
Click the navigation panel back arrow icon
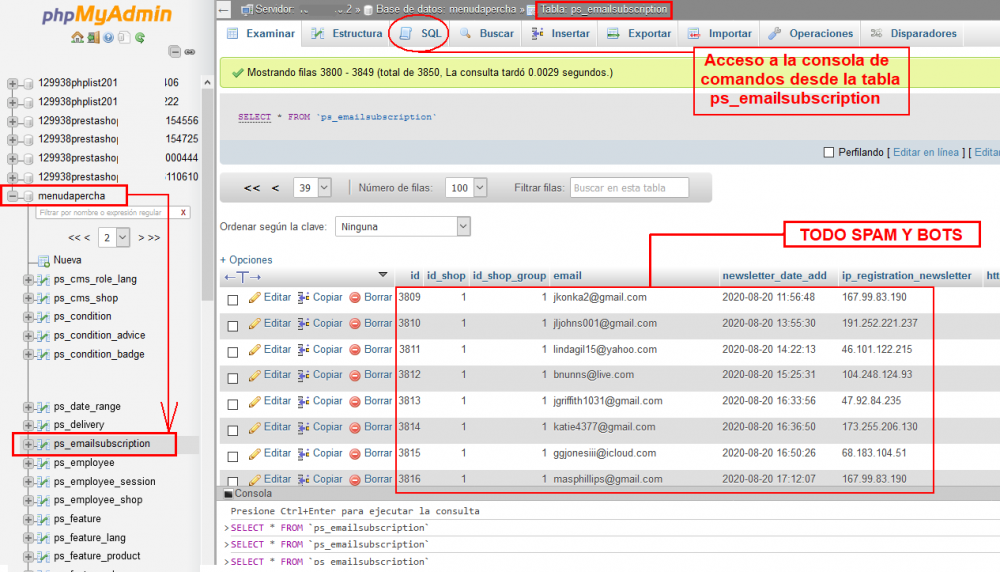(223, 9)
